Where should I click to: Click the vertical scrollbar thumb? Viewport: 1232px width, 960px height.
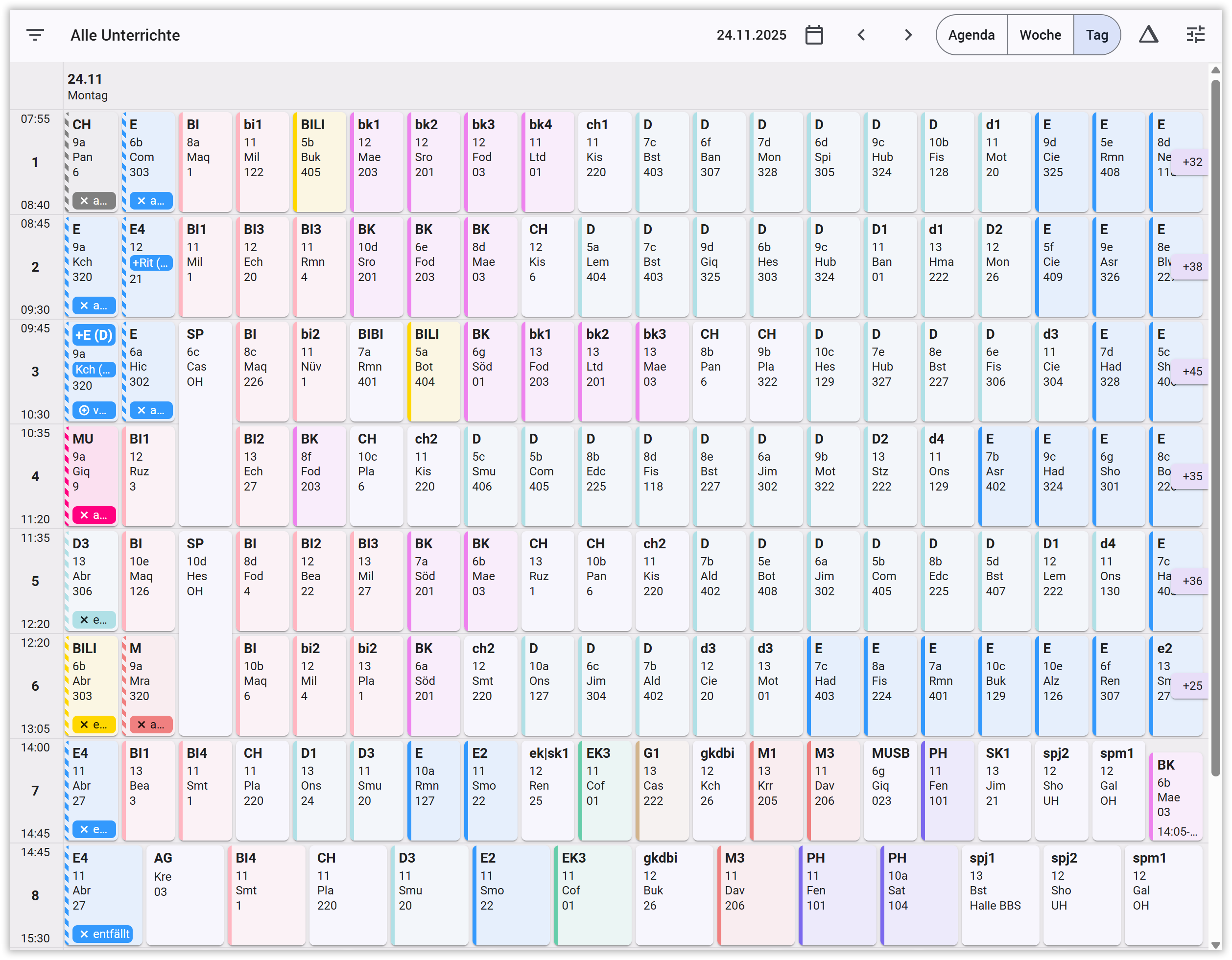(1215, 429)
